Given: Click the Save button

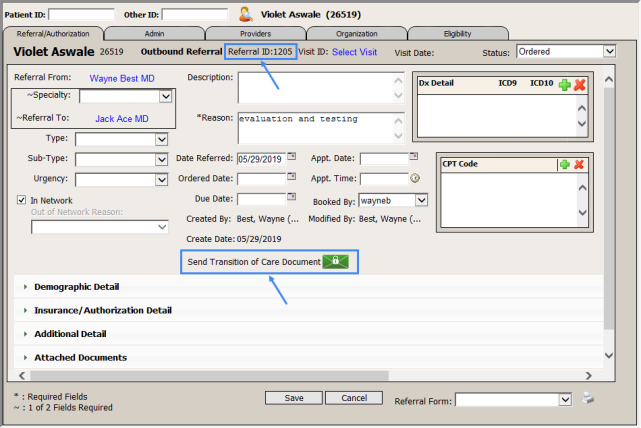Looking at the screenshot, I should point(294,398).
